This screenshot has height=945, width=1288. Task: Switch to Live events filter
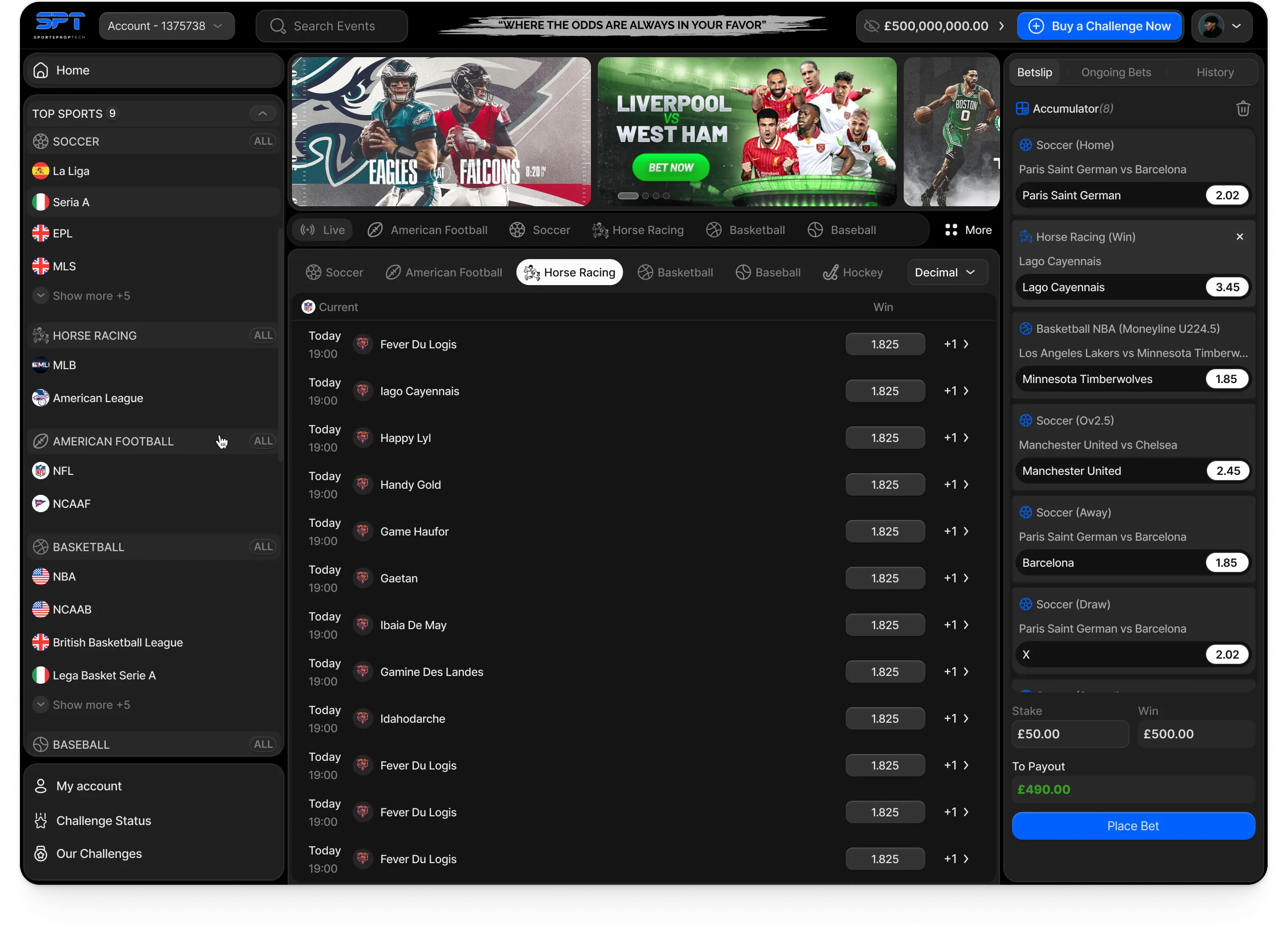(x=323, y=229)
